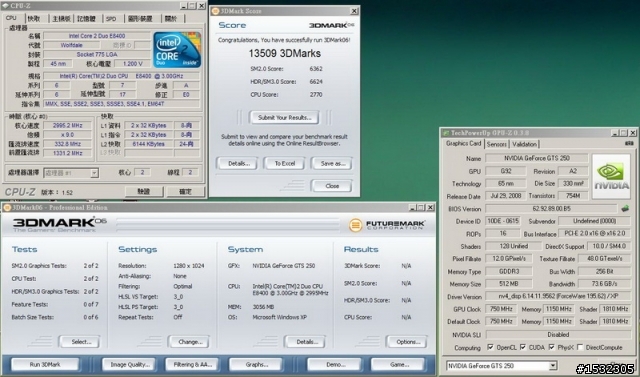
Task: Click the 驗證 button in CPU-Z
Action: [144, 191]
